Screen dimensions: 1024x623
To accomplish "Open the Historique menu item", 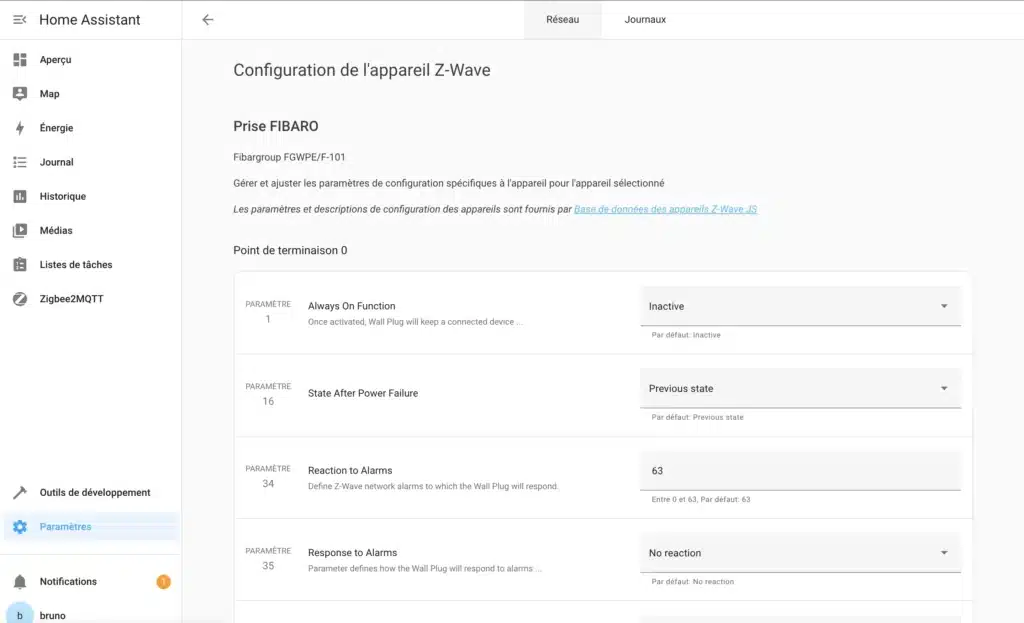I will 63,196.
